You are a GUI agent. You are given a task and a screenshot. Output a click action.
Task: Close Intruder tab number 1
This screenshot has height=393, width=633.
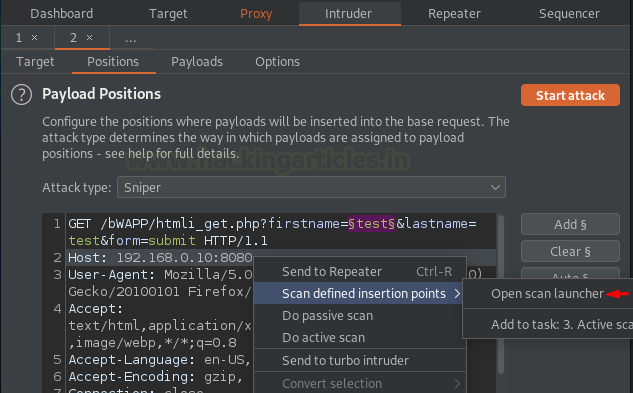pyautogui.click(x=35, y=38)
